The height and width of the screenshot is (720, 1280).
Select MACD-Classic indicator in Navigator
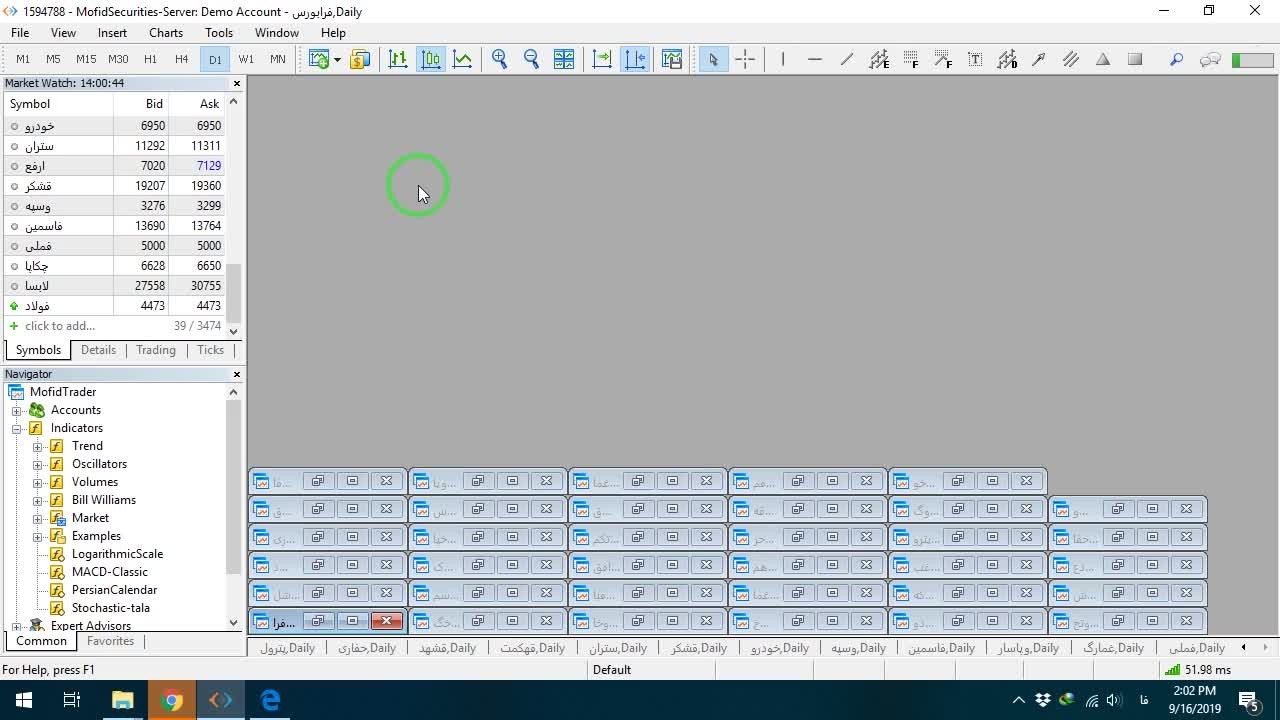(x=110, y=572)
